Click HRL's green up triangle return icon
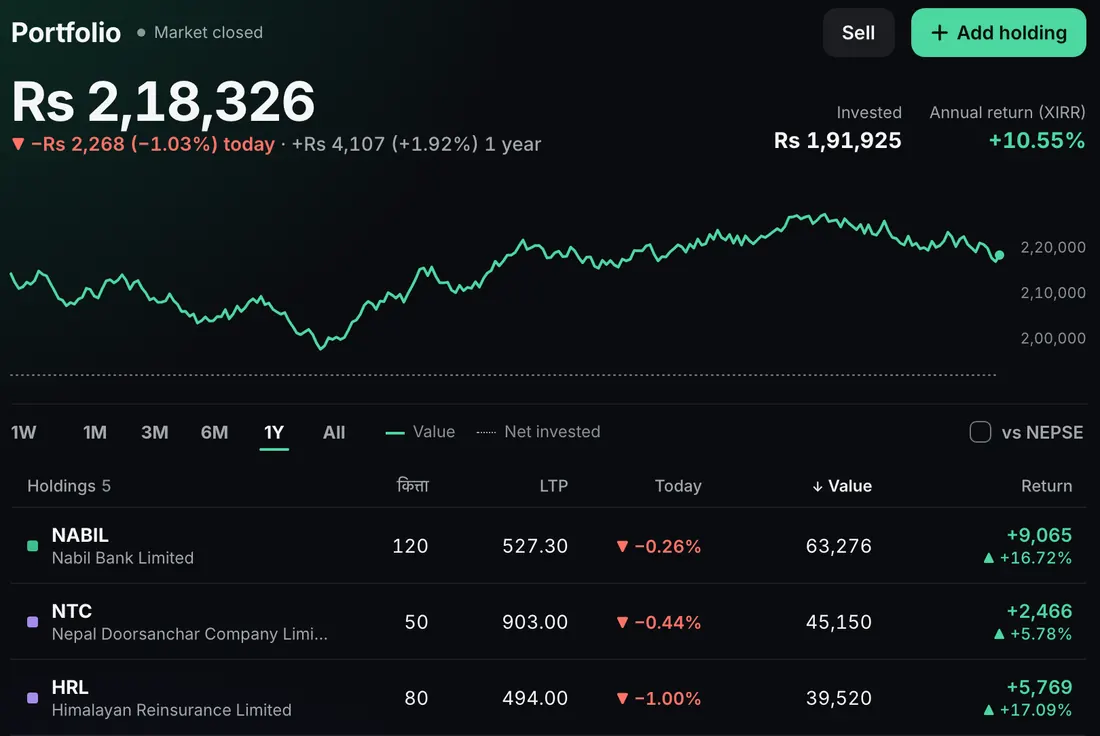Screen dimensions: 1100x736 988,709
